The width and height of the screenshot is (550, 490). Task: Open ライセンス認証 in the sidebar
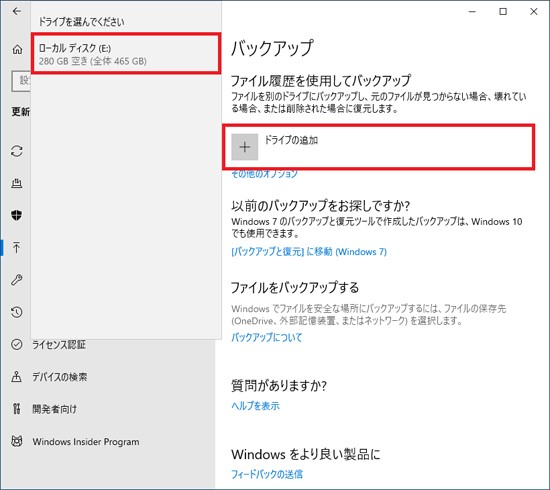59,345
